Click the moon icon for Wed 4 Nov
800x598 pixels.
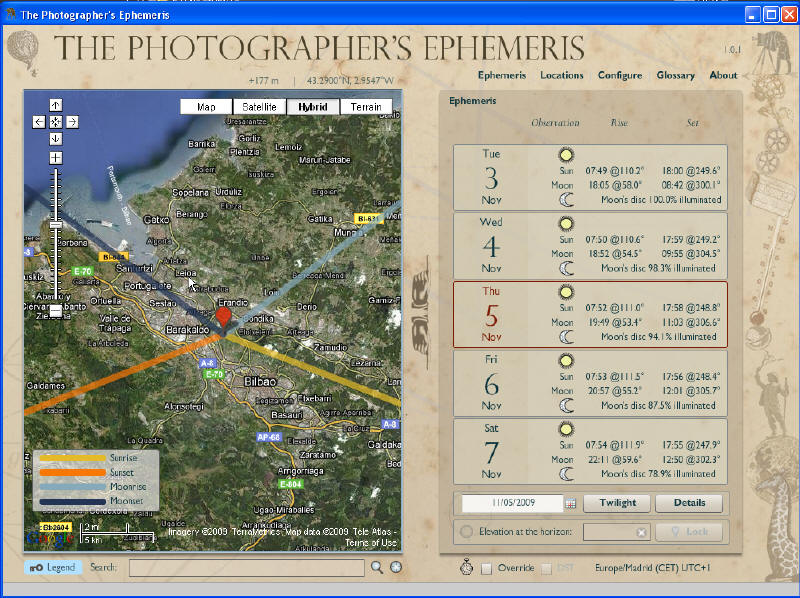point(566,268)
